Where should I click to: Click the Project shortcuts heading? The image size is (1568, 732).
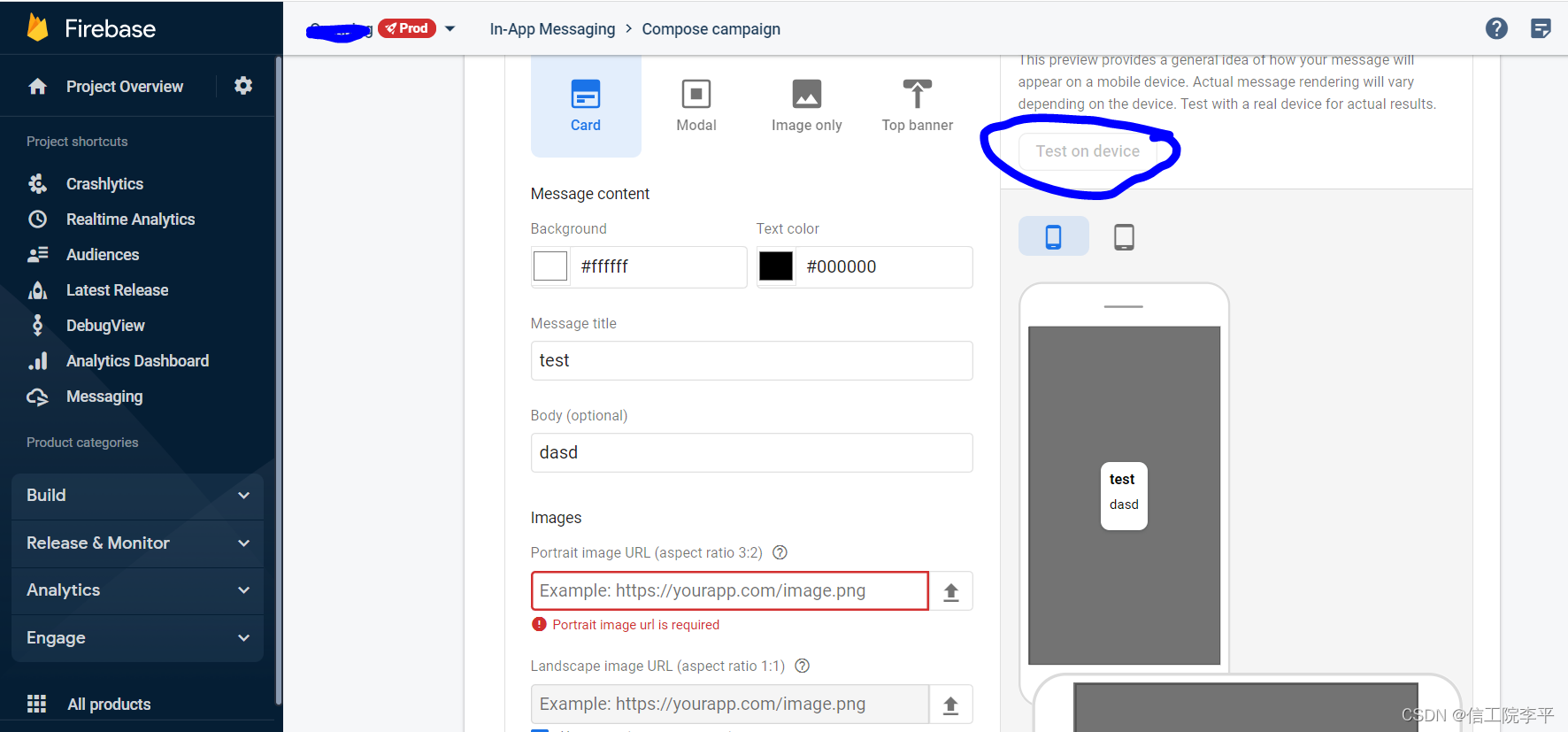point(77,142)
